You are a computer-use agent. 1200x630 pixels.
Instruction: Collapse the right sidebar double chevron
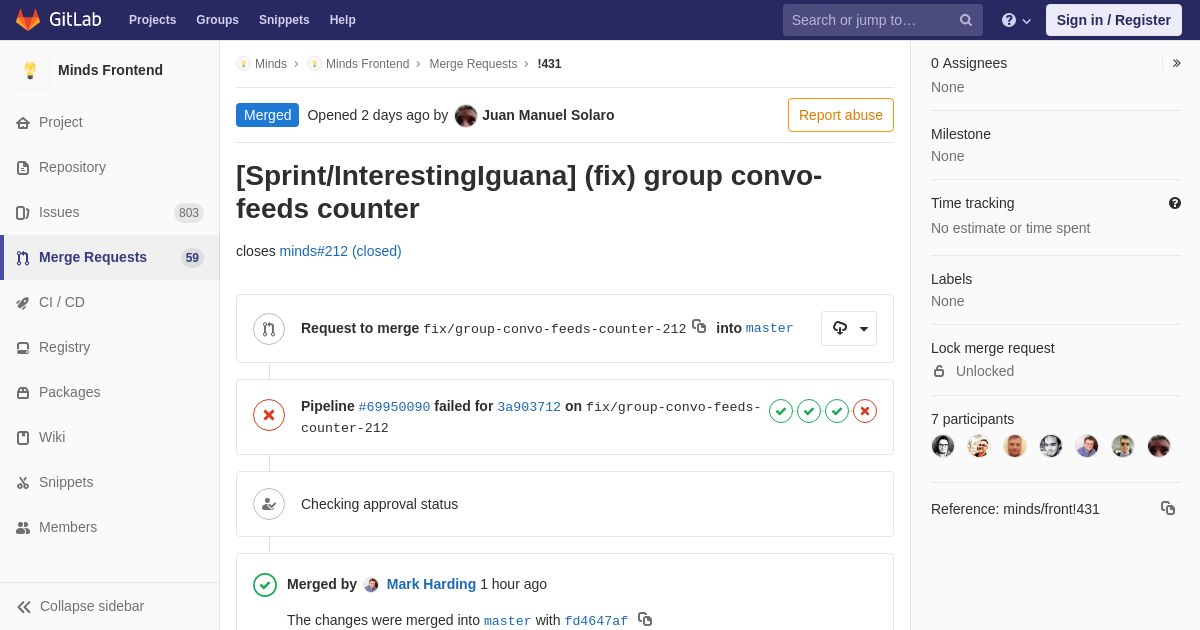tap(1176, 63)
